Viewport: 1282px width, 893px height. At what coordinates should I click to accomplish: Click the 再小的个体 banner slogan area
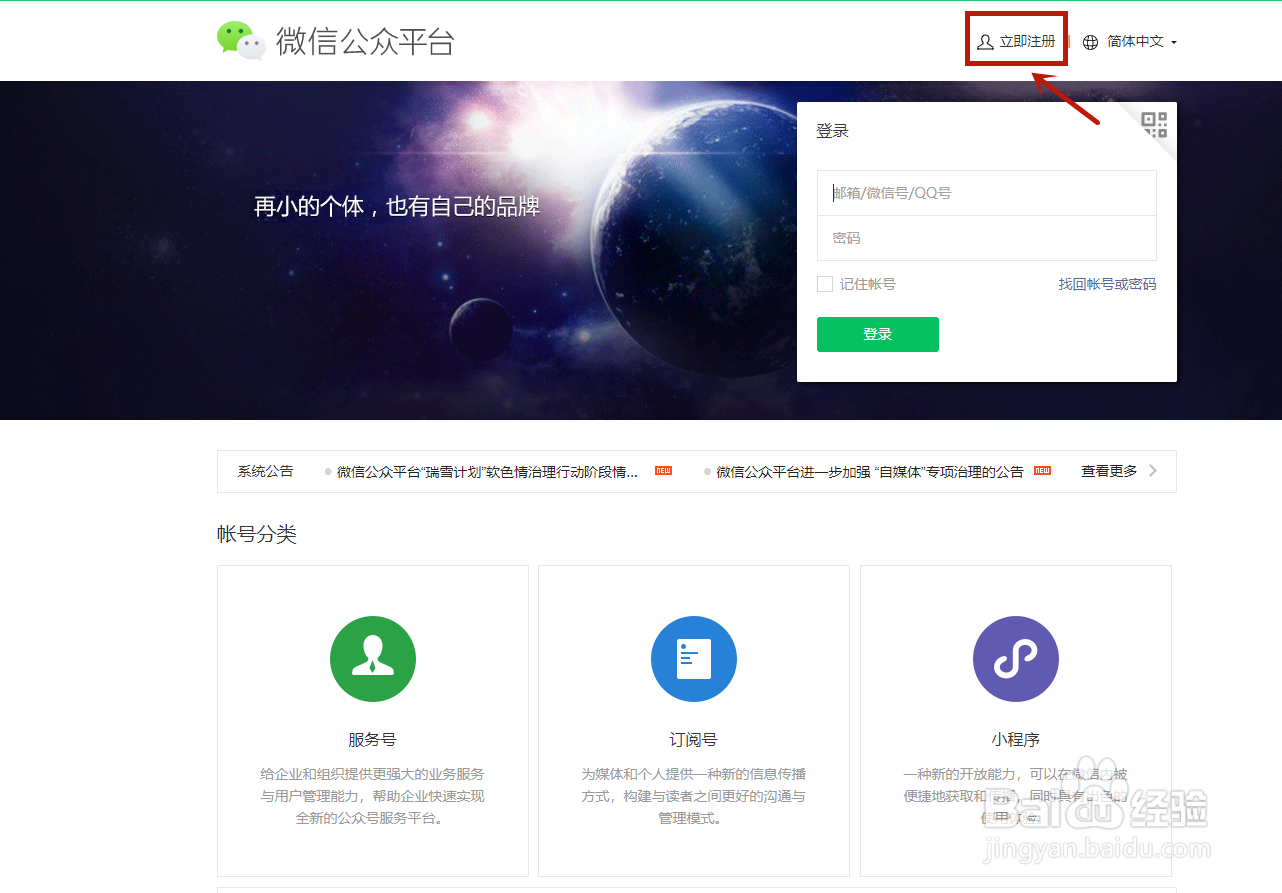[397, 205]
